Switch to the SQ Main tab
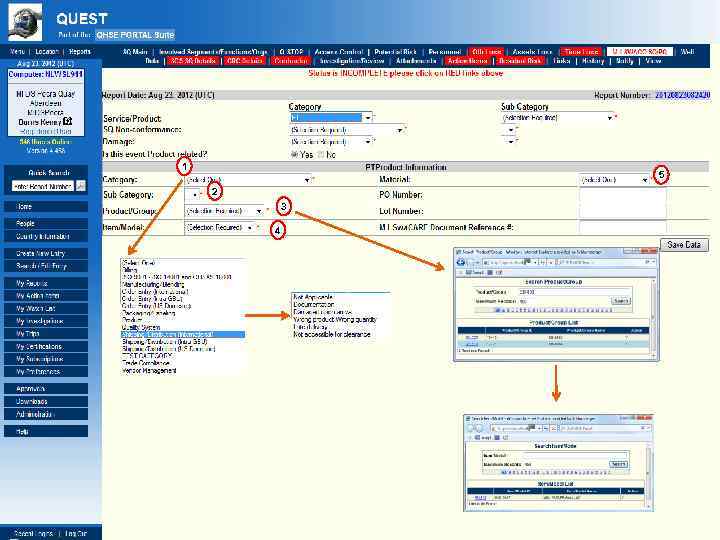 135,52
